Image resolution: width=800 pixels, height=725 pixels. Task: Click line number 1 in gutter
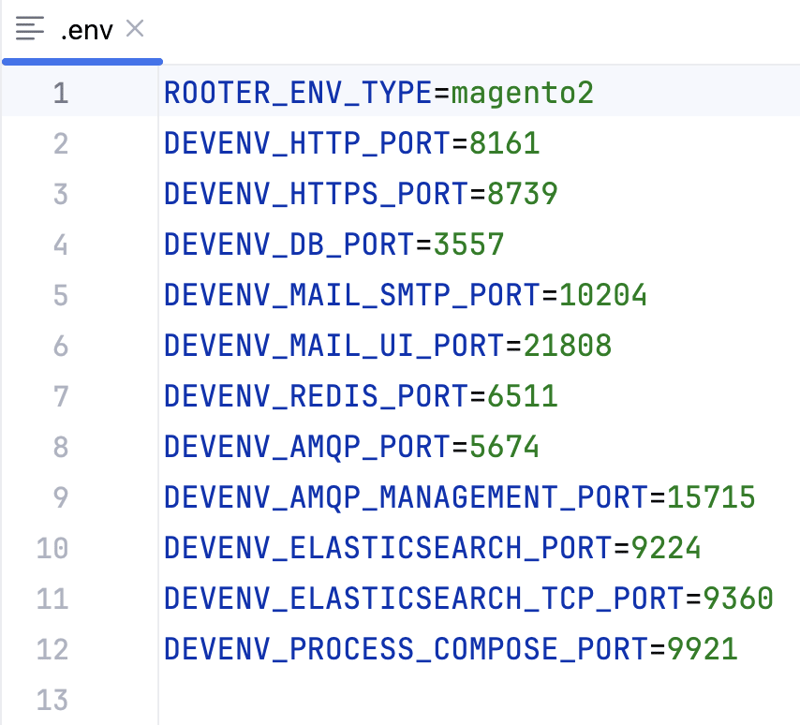[61, 93]
